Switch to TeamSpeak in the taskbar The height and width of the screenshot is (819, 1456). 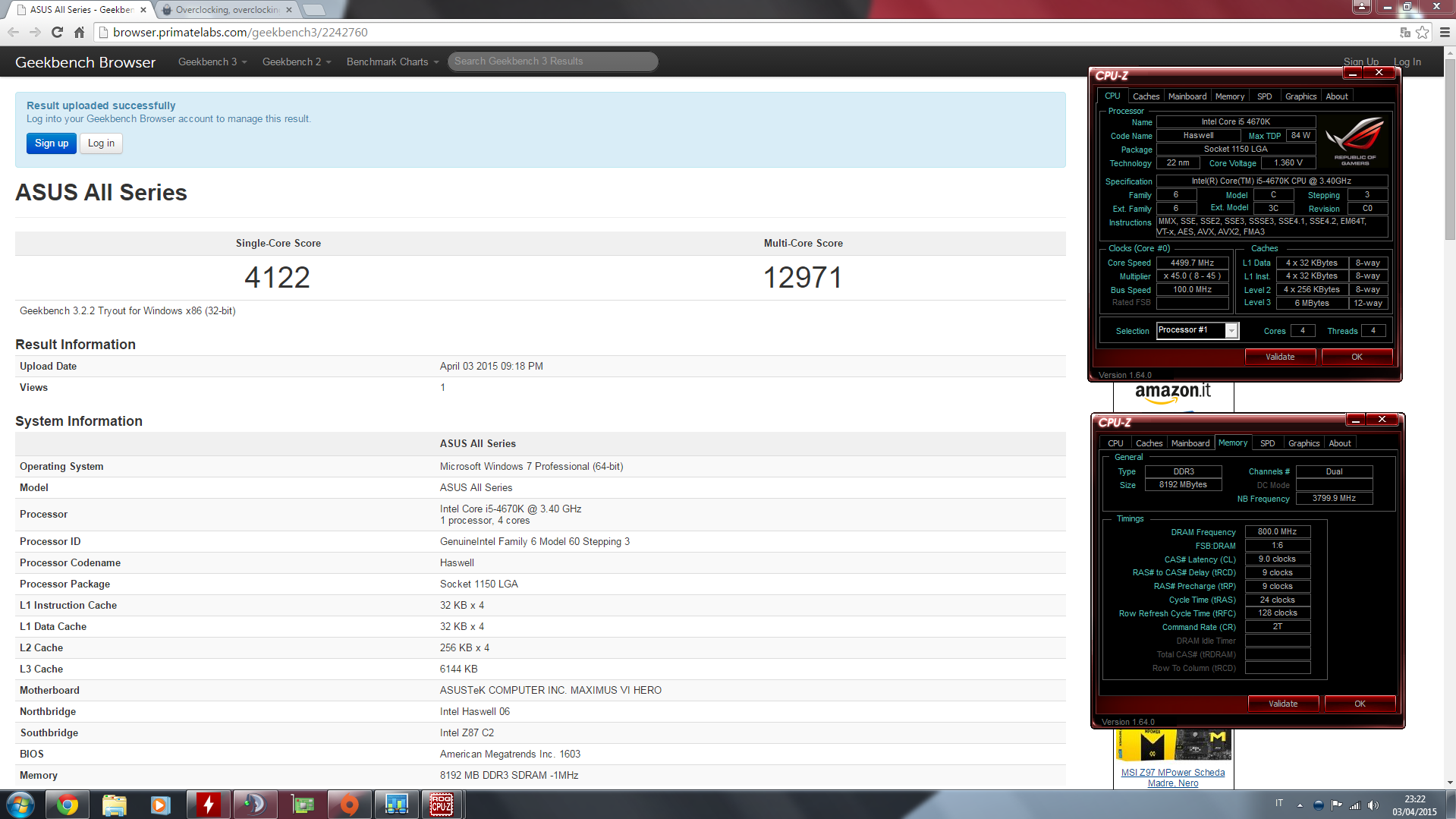point(255,805)
